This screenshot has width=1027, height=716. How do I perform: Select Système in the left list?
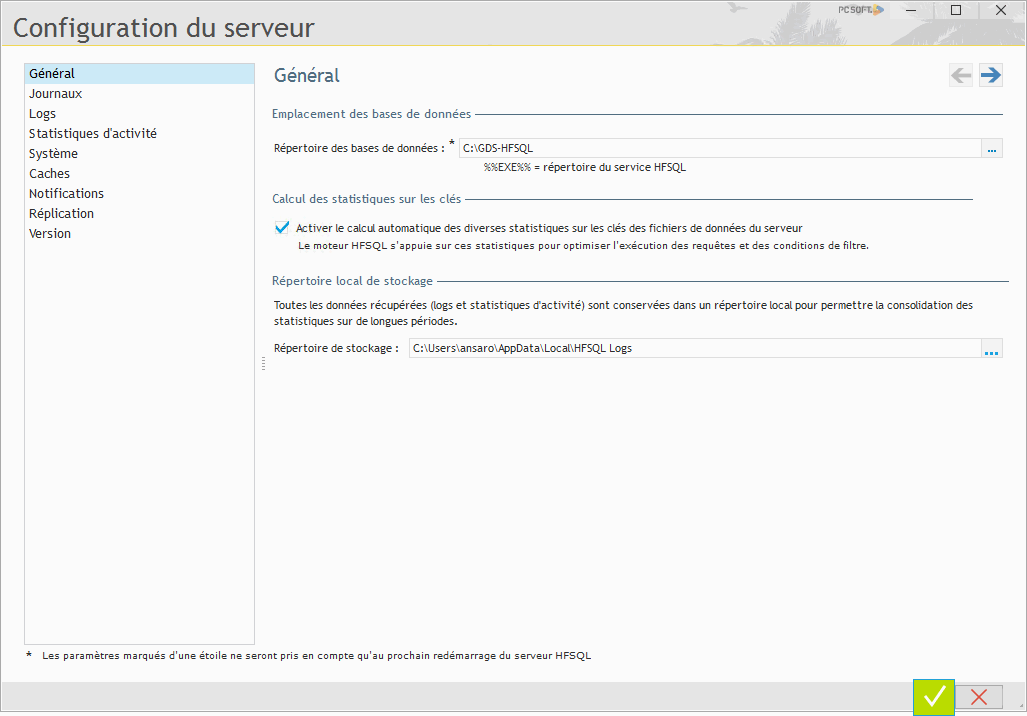[x=53, y=154]
